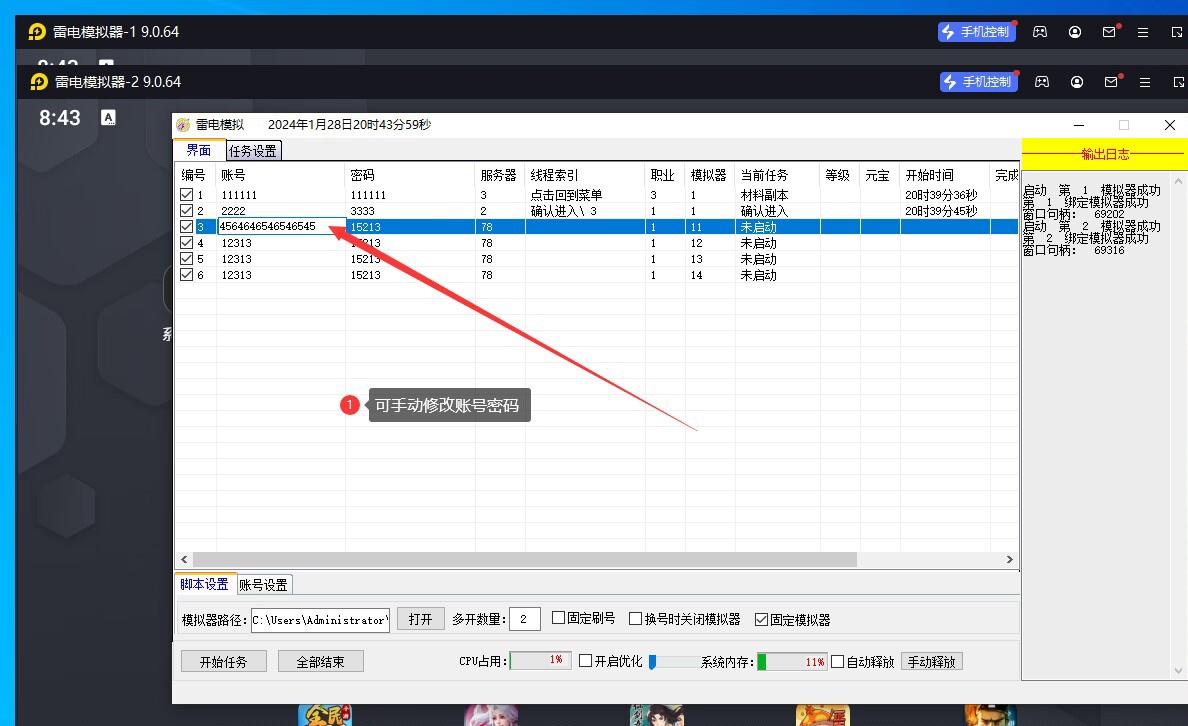Click 手机控制 button in 雷电模拟器-2 window
Viewport: 1188px width, 726px height.
pyautogui.click(x=979, y=82)
